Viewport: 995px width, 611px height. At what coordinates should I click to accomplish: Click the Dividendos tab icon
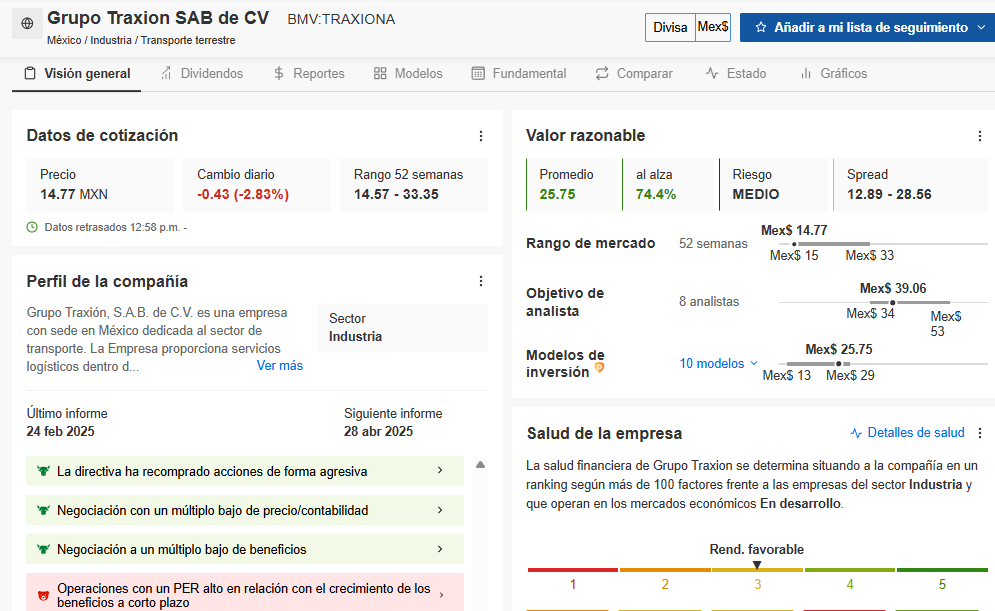(x=166, y=74)
